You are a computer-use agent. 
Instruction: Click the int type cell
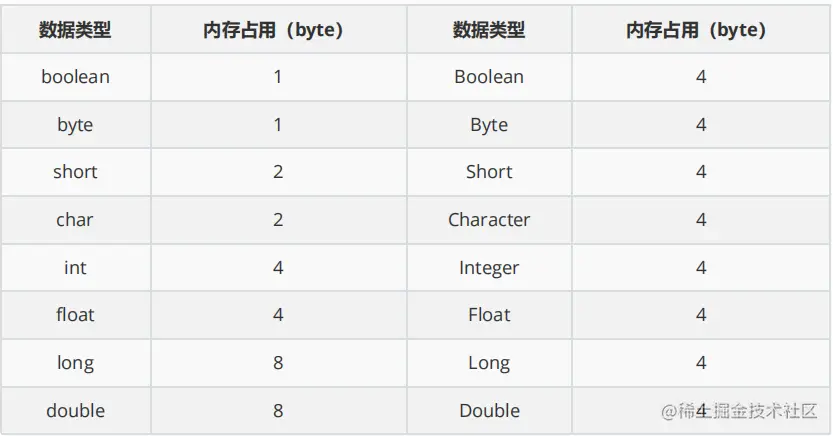(x=75, y=268)
